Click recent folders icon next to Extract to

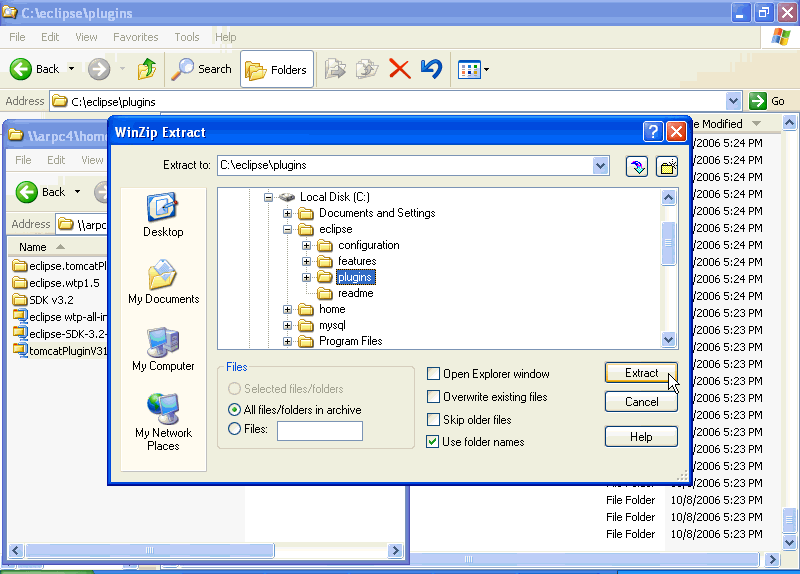click(637, 166)
